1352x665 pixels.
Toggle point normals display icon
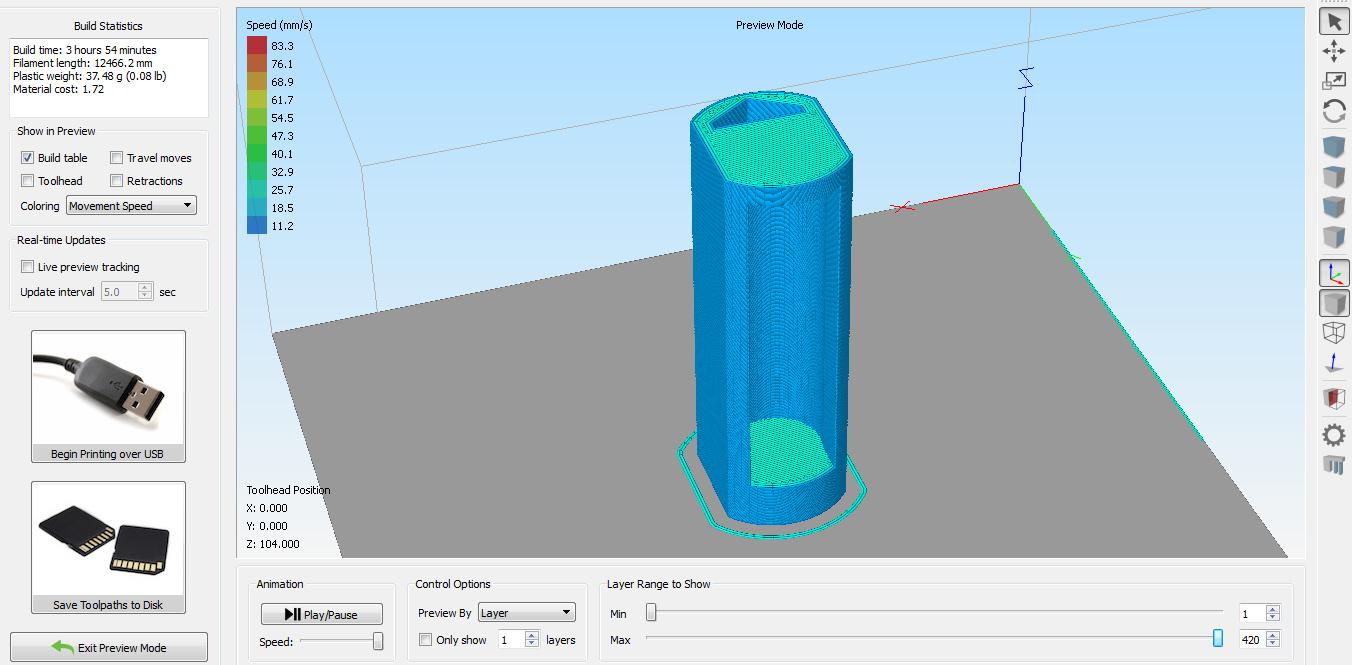coord(1334,363)
